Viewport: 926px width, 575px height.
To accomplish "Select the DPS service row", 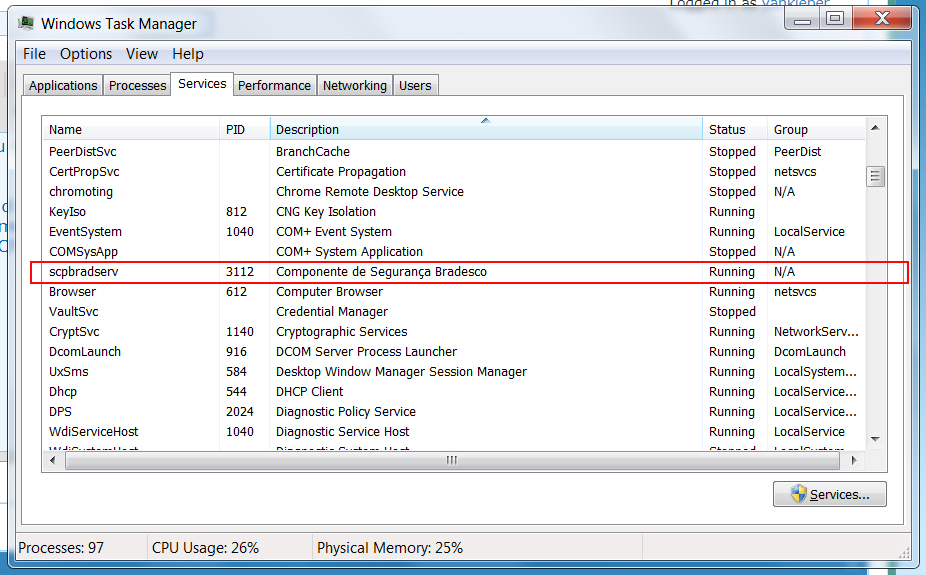I will pos(453,412).
